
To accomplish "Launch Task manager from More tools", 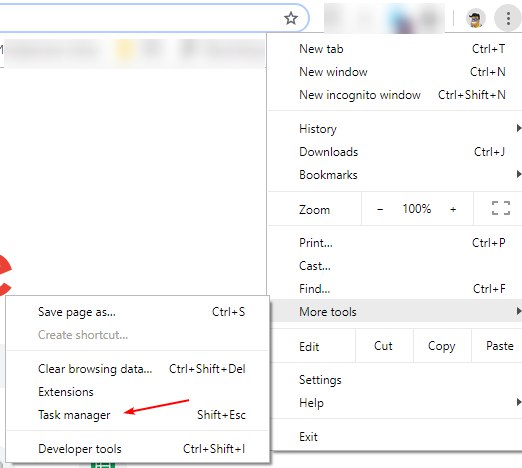I will tap(137, 415).
